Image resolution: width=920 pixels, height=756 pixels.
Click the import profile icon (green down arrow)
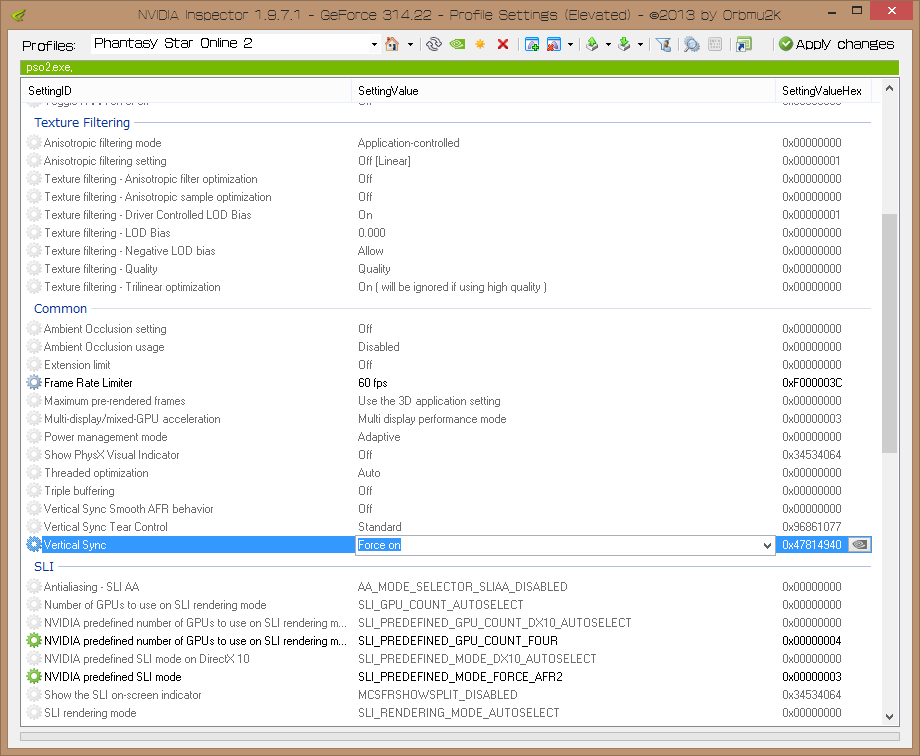click(624, 44)
